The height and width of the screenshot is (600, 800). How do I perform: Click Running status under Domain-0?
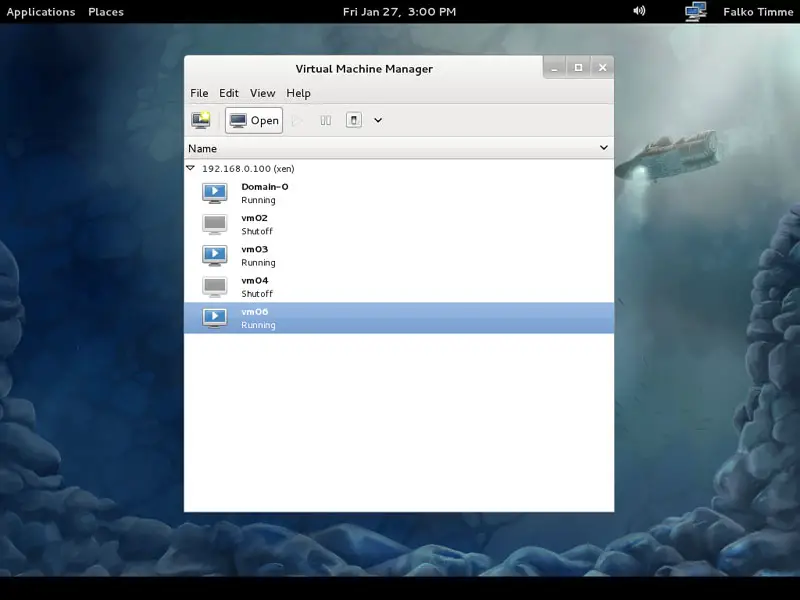point(258,200)
